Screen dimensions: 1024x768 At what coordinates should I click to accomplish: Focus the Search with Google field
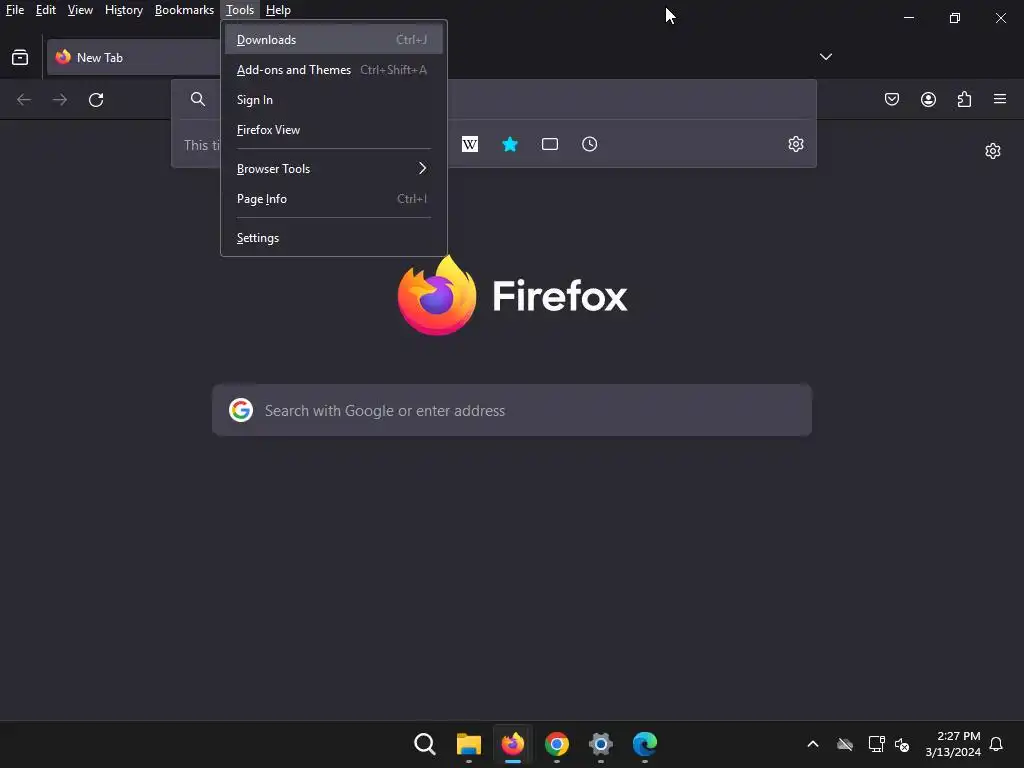(512, 410)
